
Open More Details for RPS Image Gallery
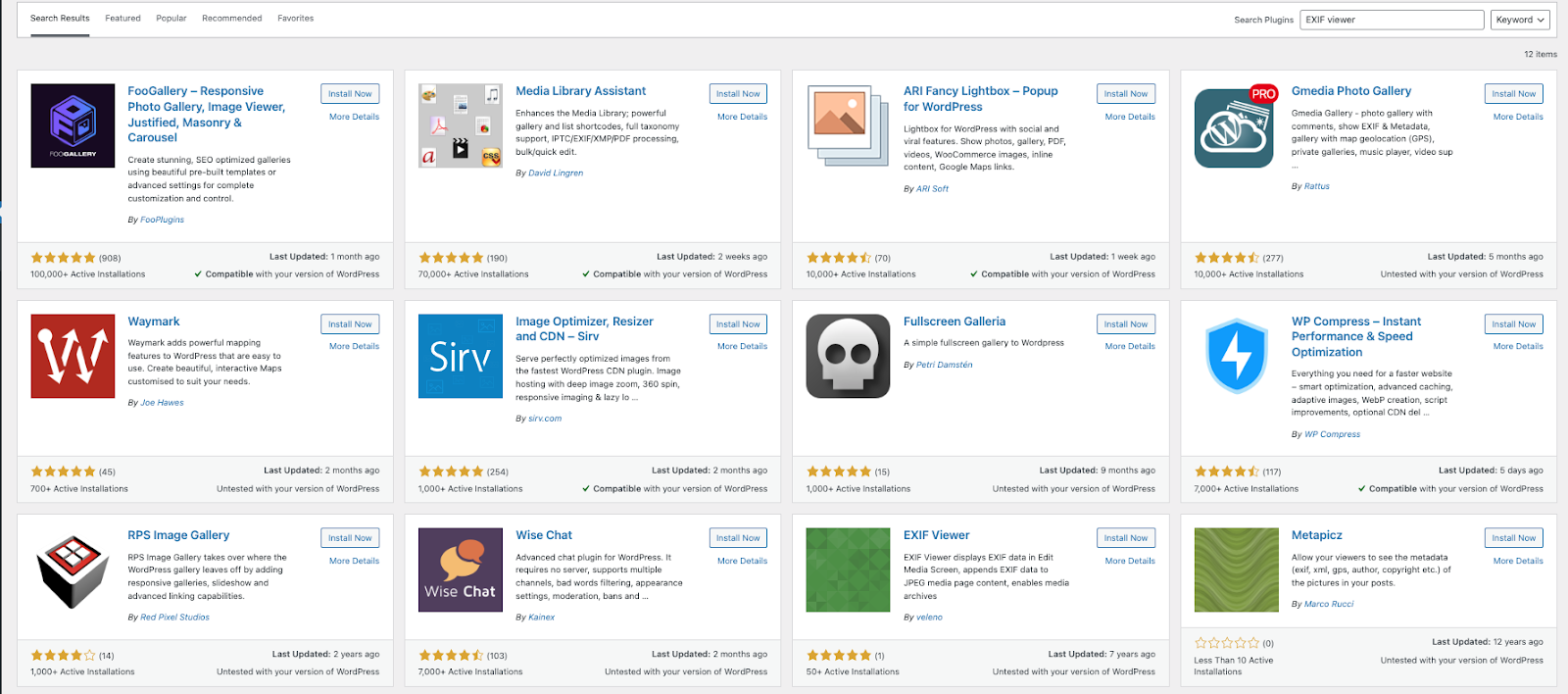tap(354, 561)
